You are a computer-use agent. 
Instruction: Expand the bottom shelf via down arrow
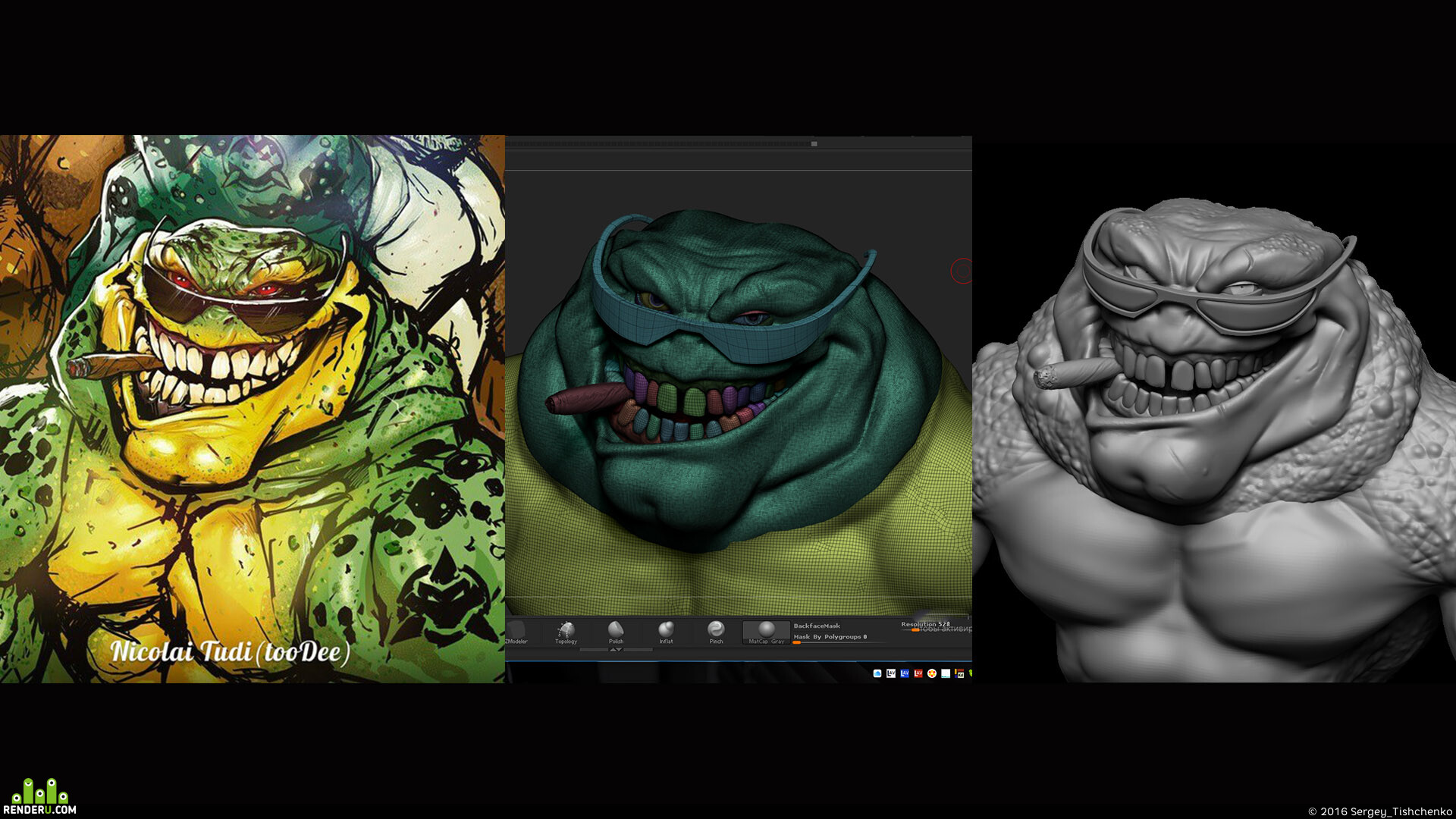[620, 650]
